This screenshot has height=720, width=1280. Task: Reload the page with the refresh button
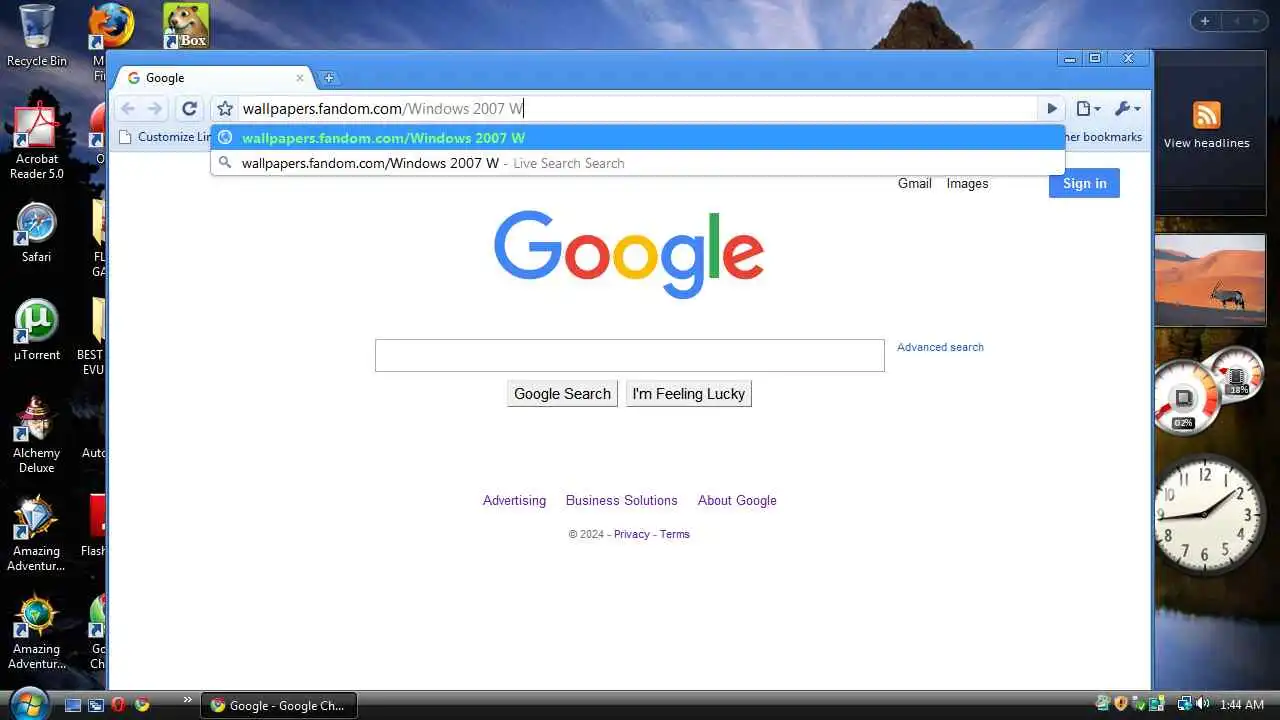click(189, 109)
